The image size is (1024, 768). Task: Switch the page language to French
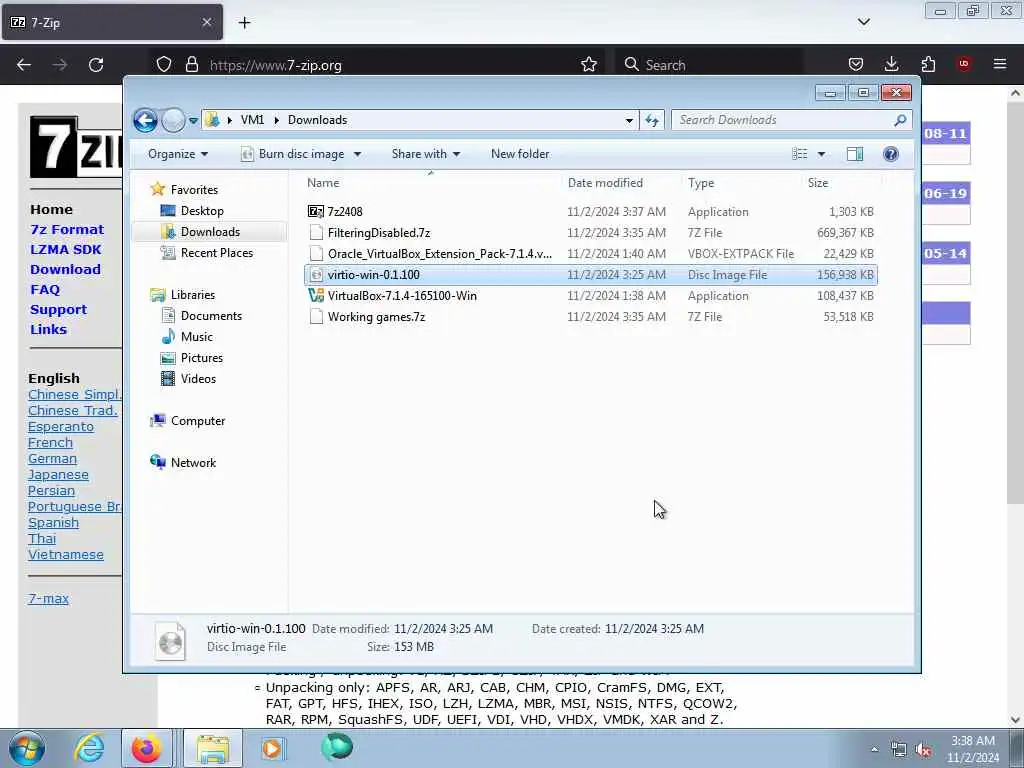point(50,443)
